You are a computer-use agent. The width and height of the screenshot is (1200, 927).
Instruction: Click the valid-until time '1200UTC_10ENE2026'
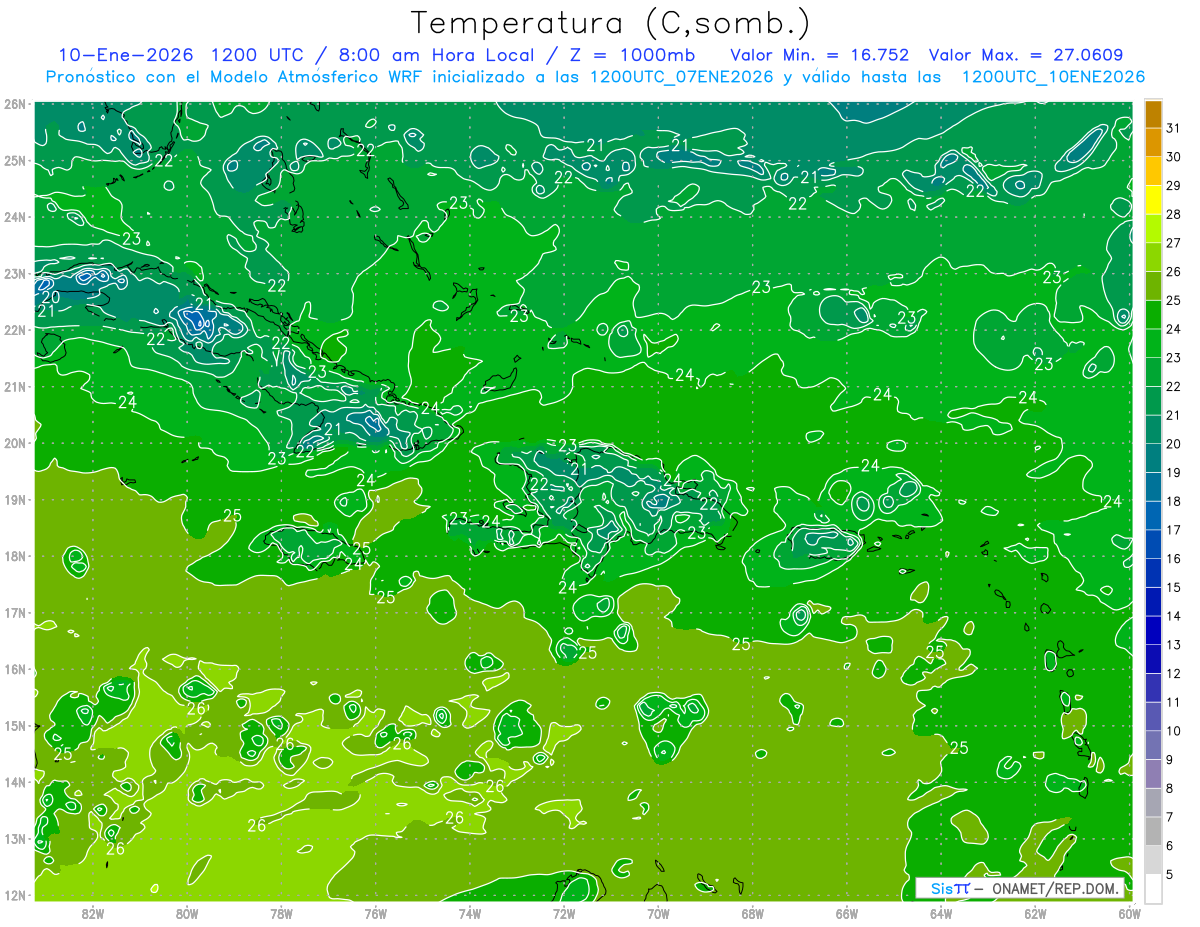[x=1053, y=77]
